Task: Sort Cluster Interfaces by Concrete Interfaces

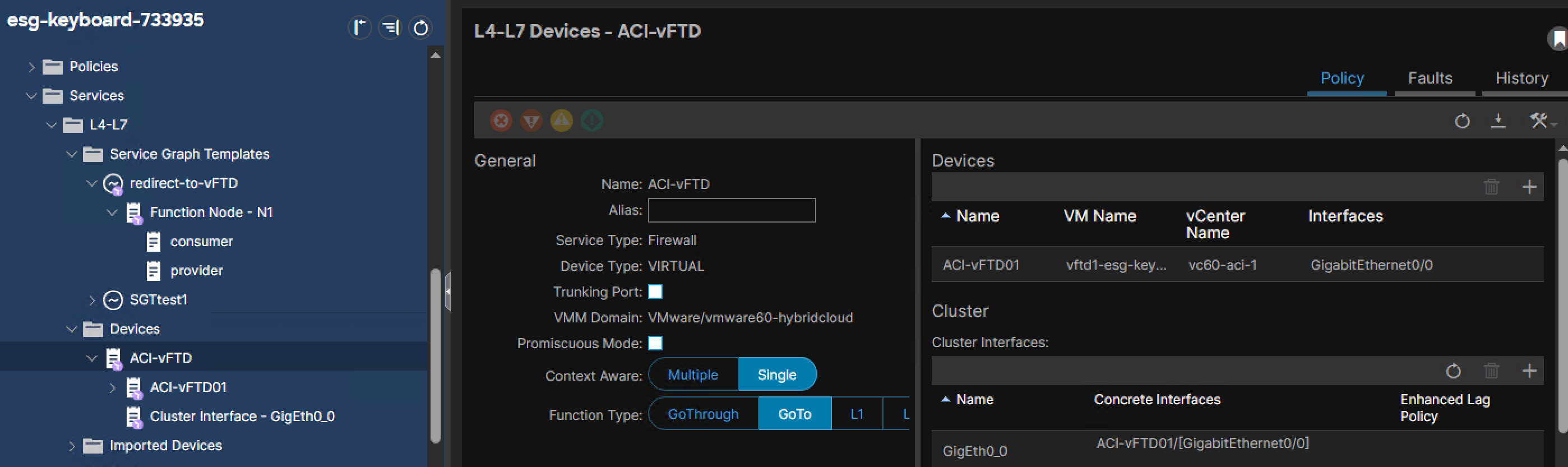Action: point(1157,399)
